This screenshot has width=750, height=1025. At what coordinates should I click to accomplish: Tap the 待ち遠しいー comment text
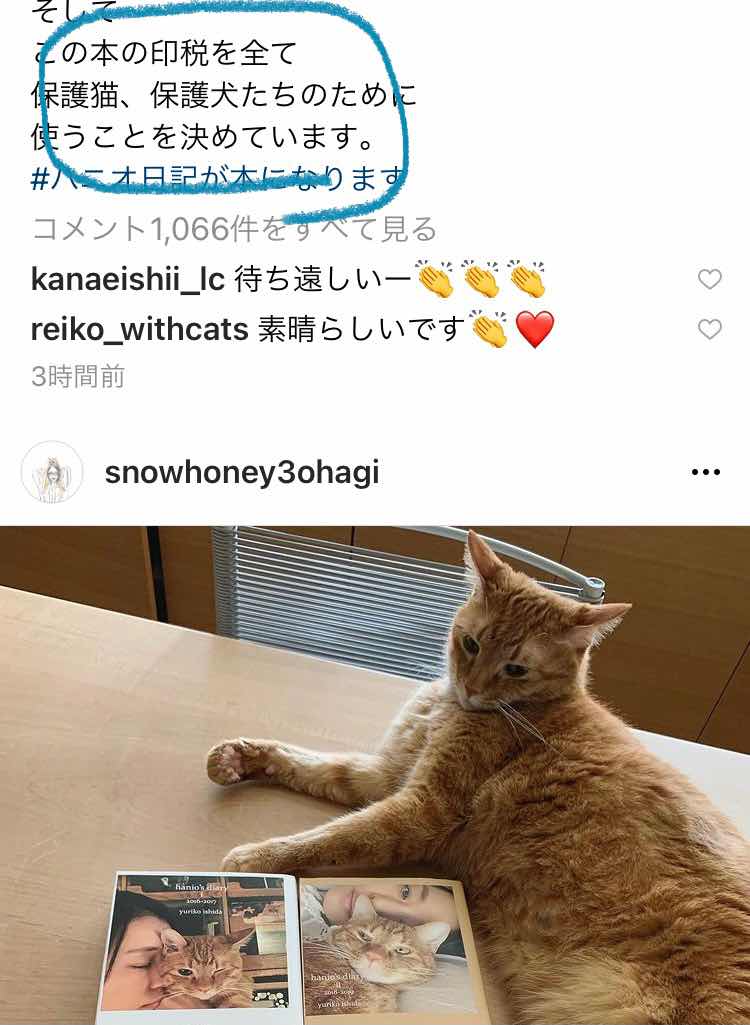324,280
